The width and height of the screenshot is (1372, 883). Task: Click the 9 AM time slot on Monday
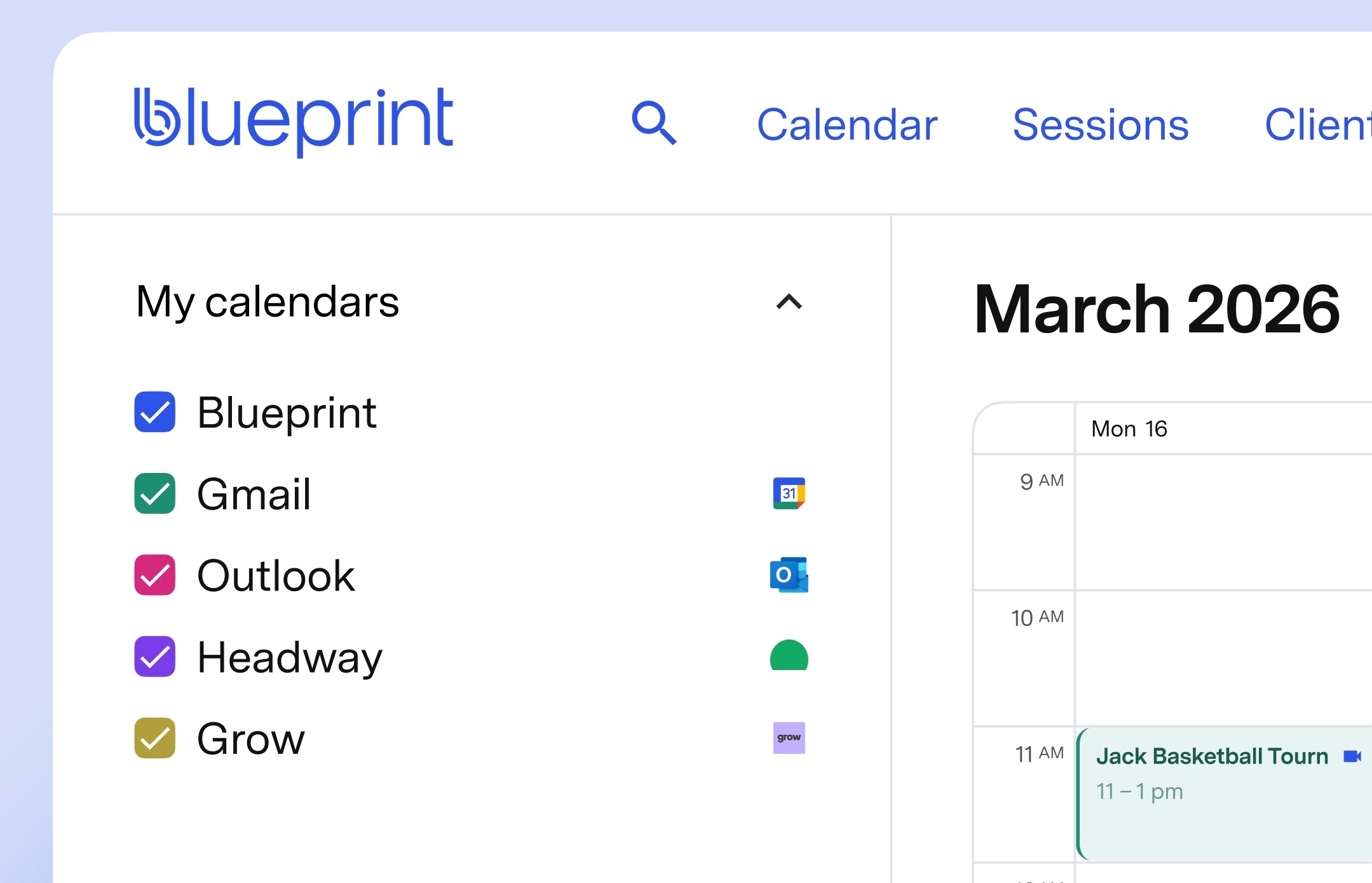click(x=1223, y=523)
